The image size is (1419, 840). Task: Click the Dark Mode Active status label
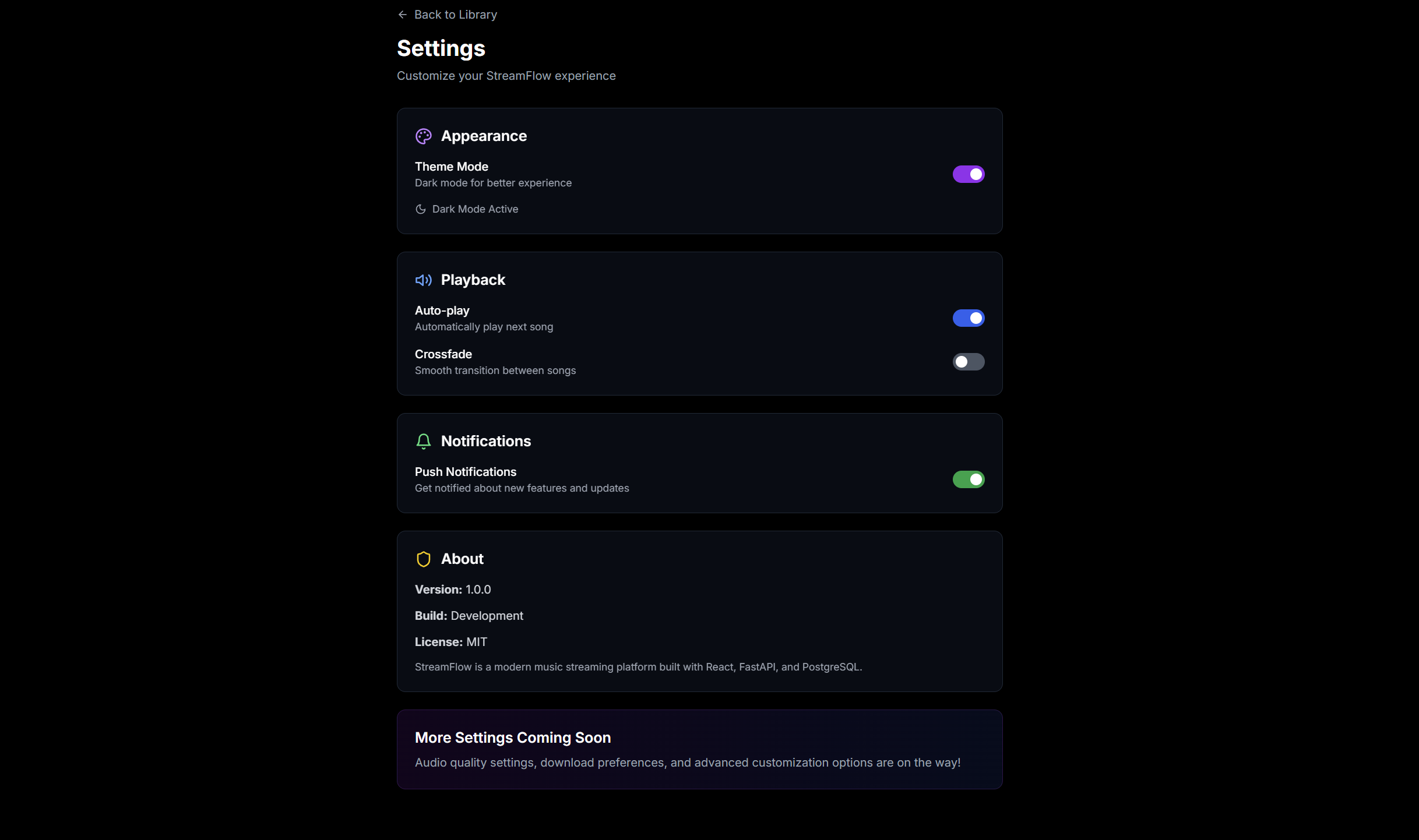475,209
